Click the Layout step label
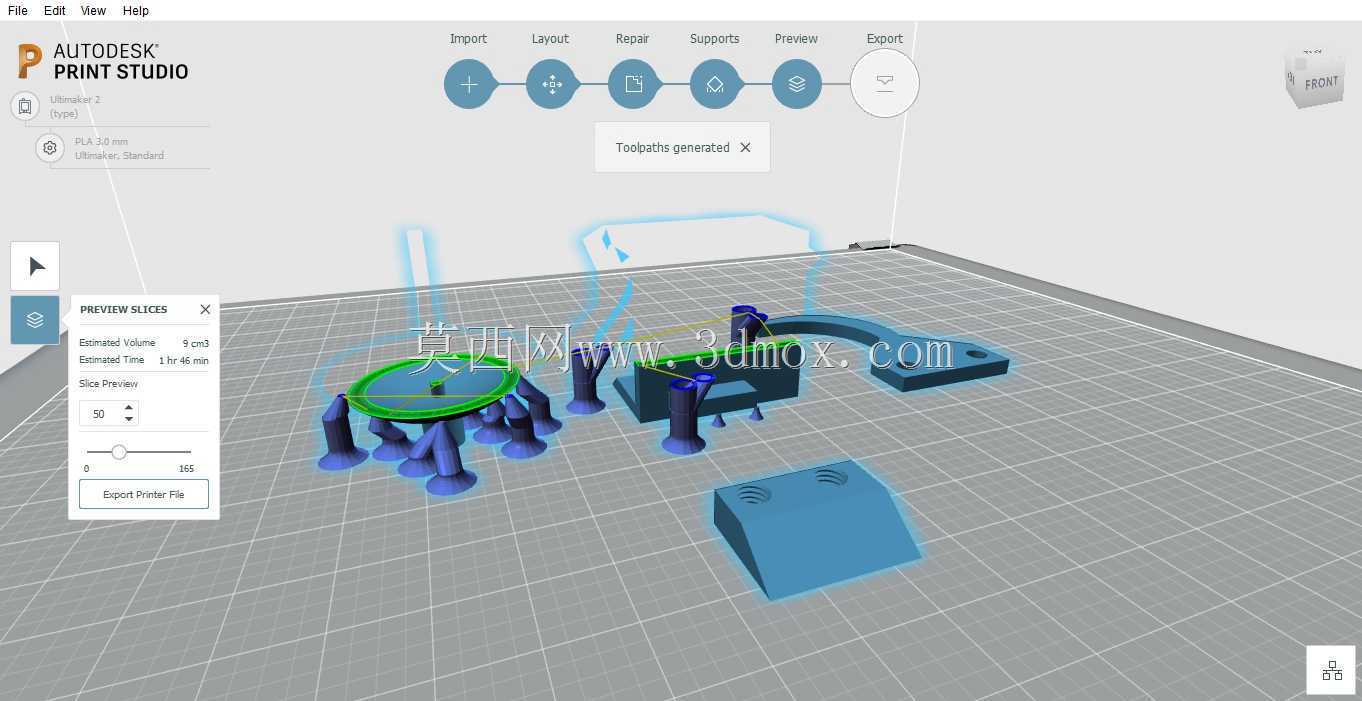The image size is (1362, 701). tap(550, 39)
